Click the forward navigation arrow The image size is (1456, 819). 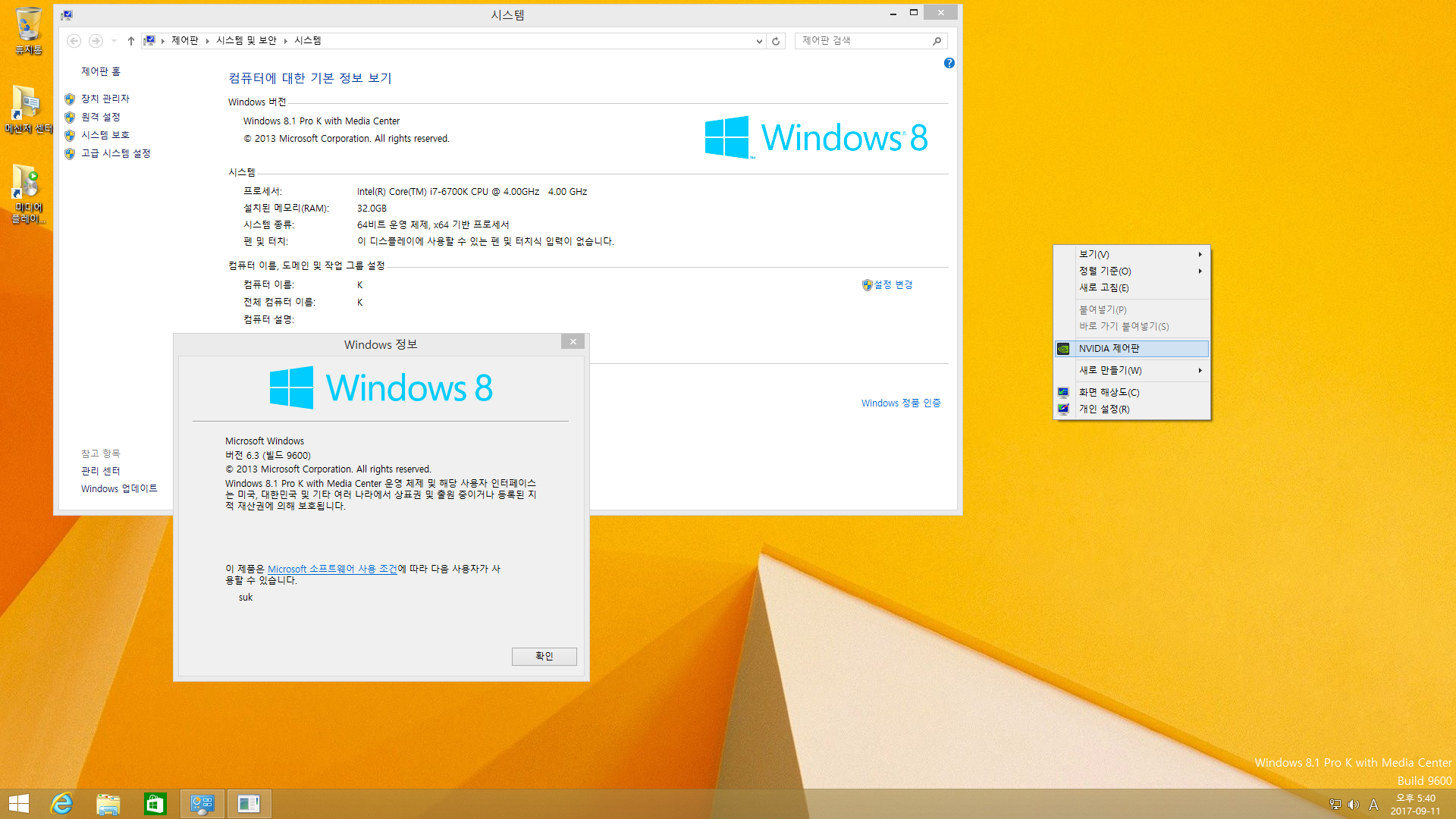[96, 41]
